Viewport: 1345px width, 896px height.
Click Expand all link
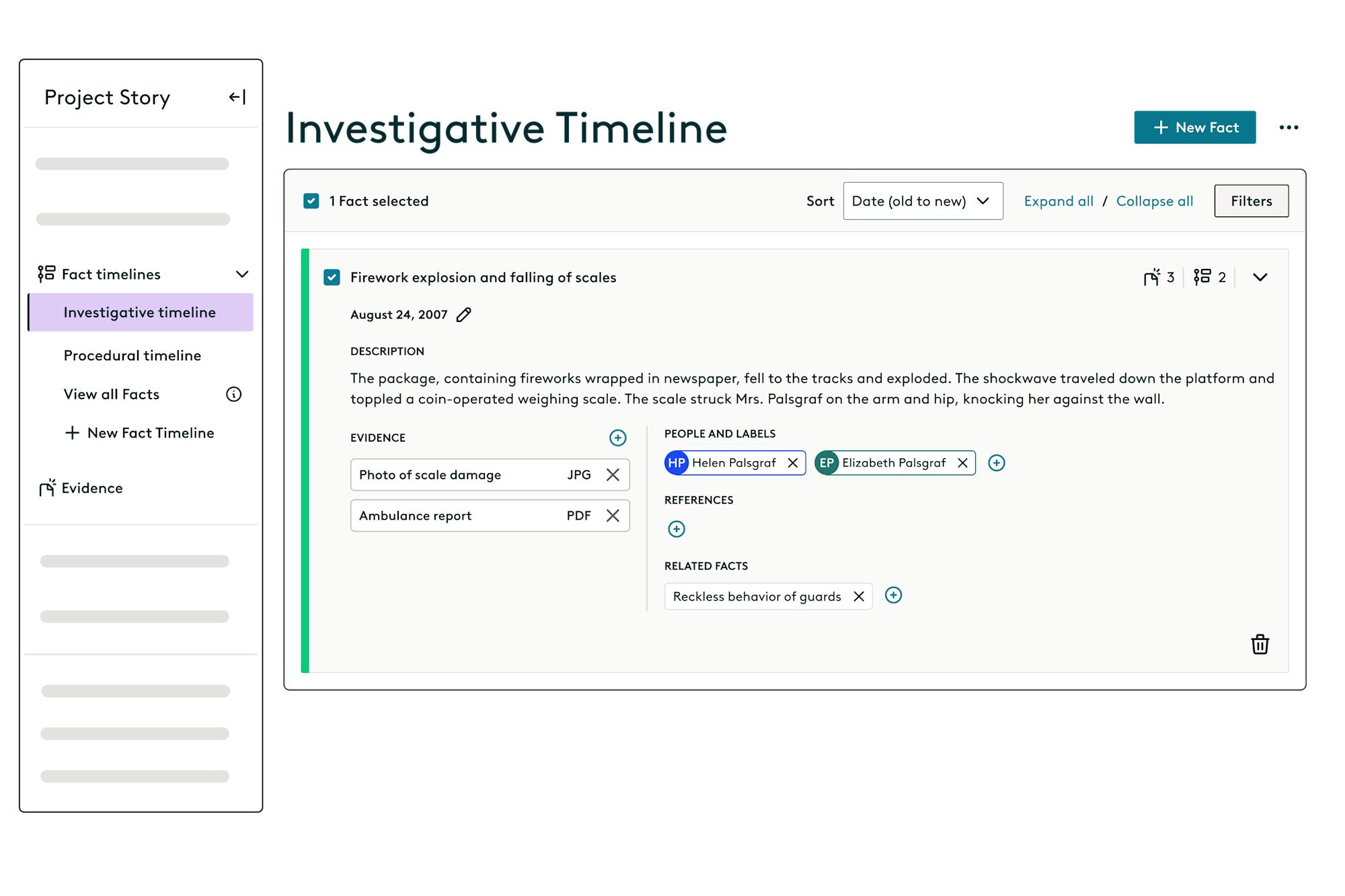pos(1059,201)
